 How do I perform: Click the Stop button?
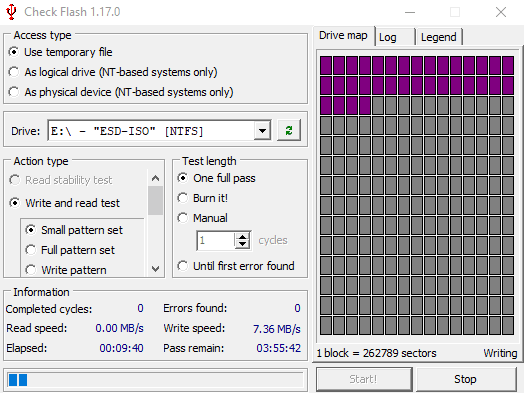[466, 379]
